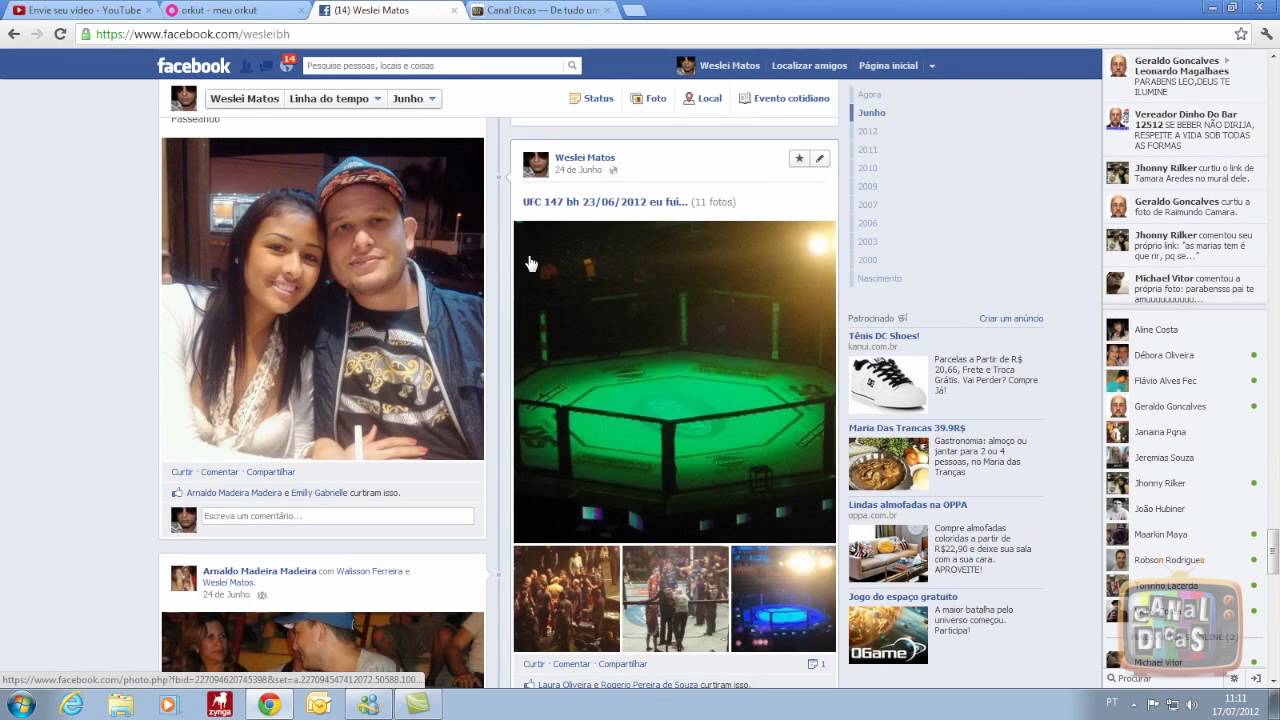Close the Canal Dicas tab

pos(607,11)
